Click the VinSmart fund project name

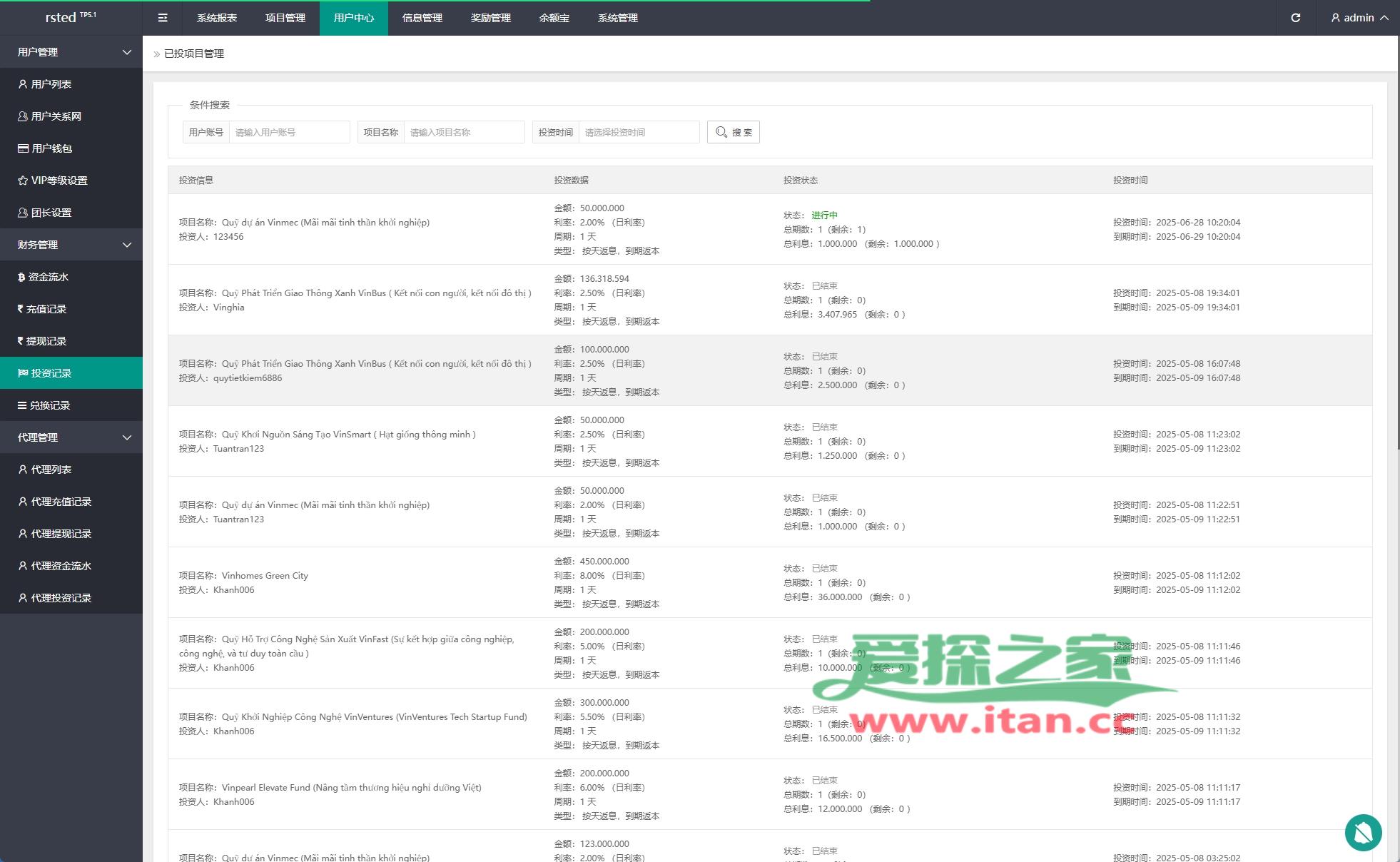[x=349, y=435]
